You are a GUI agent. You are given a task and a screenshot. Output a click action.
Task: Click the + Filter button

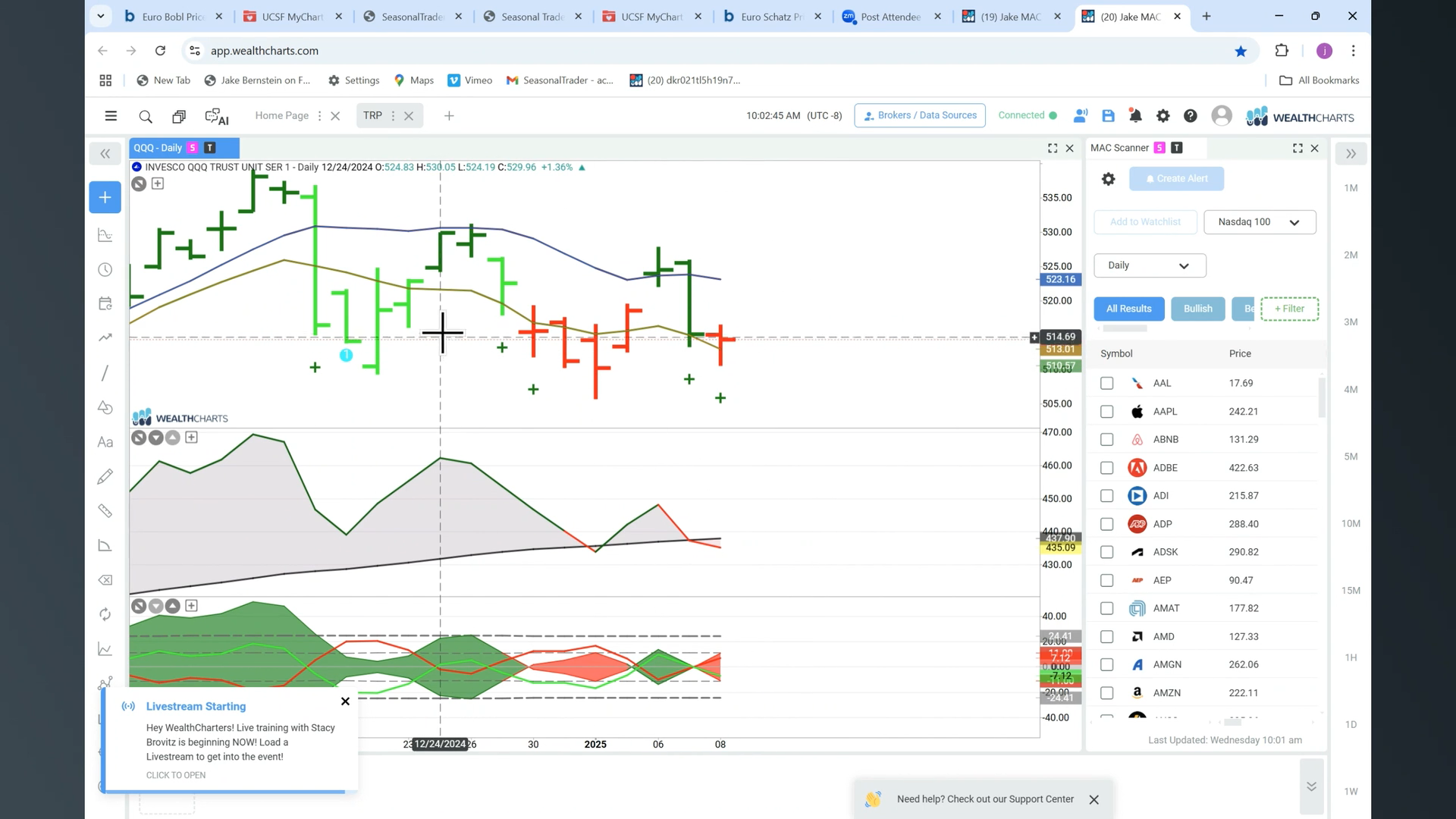tap(1289, 309)
